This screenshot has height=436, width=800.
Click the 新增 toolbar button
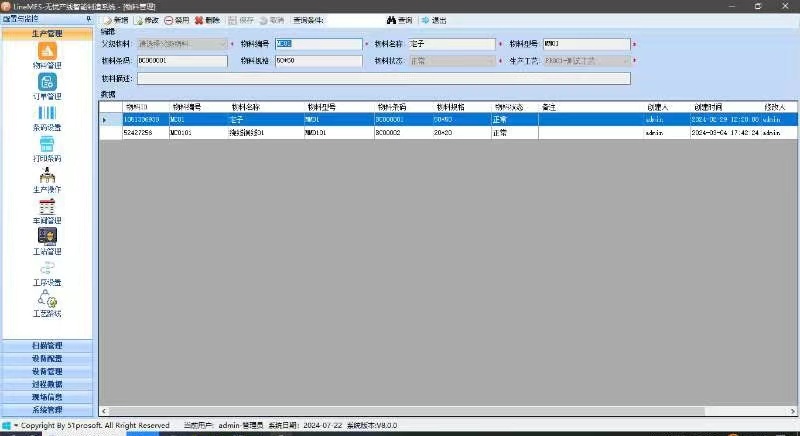116,20
